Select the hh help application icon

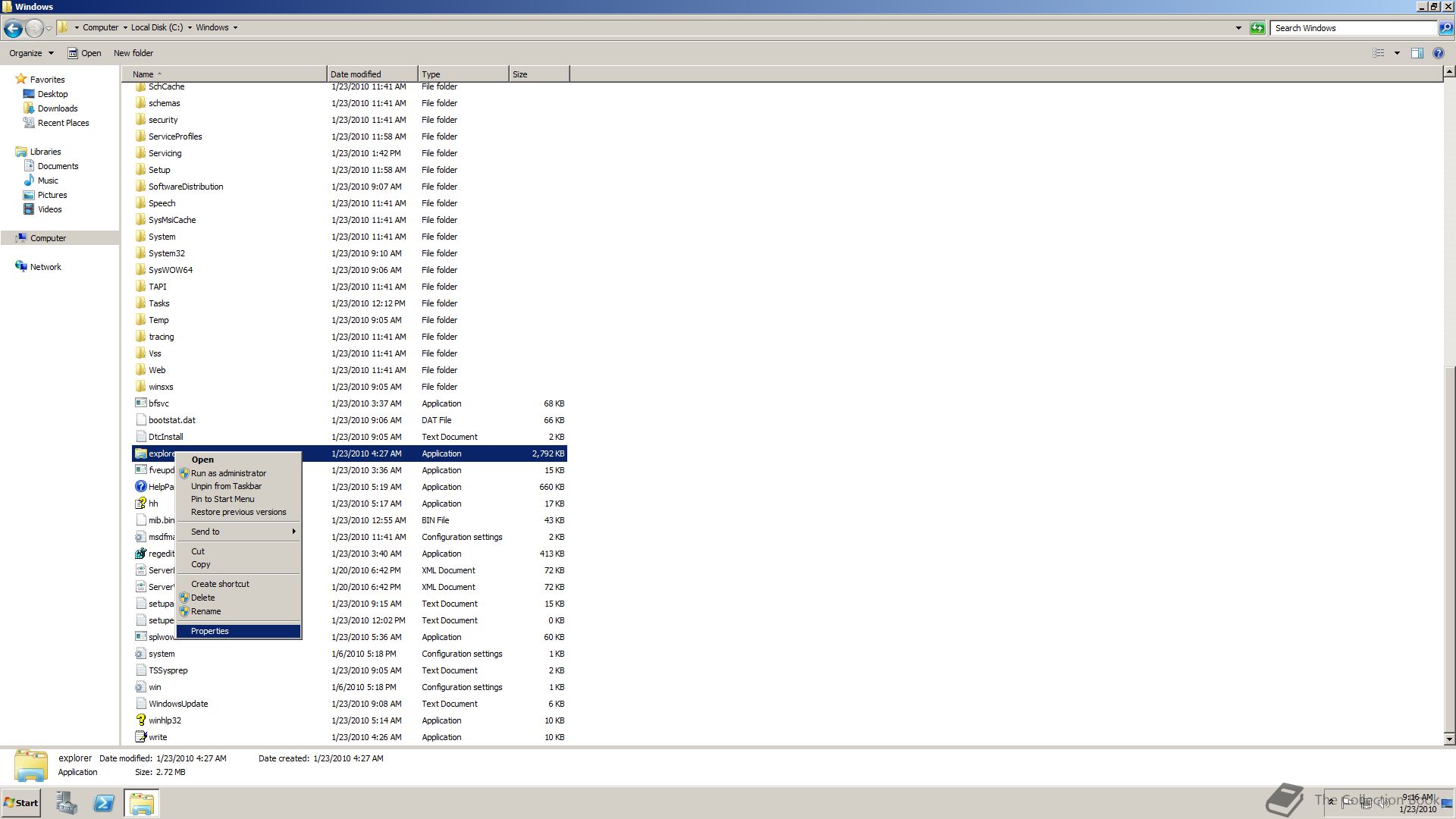[x=140, y=504]
